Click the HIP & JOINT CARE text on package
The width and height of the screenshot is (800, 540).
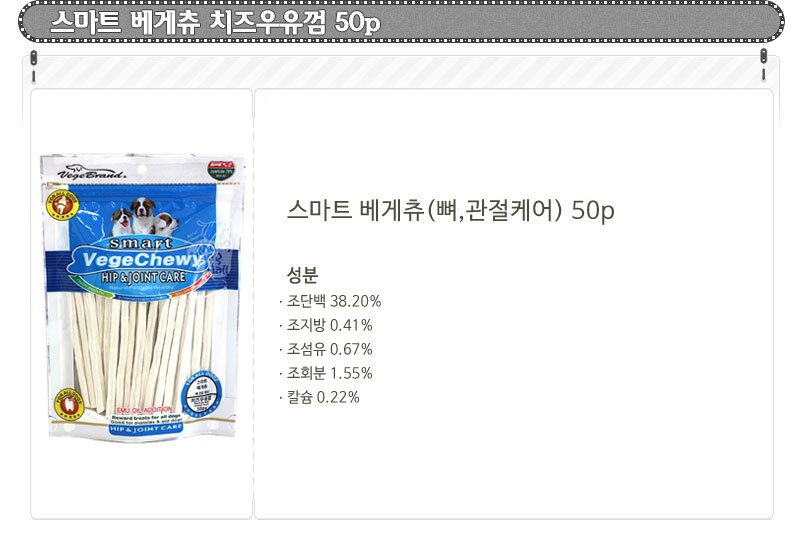pos(143,277)
